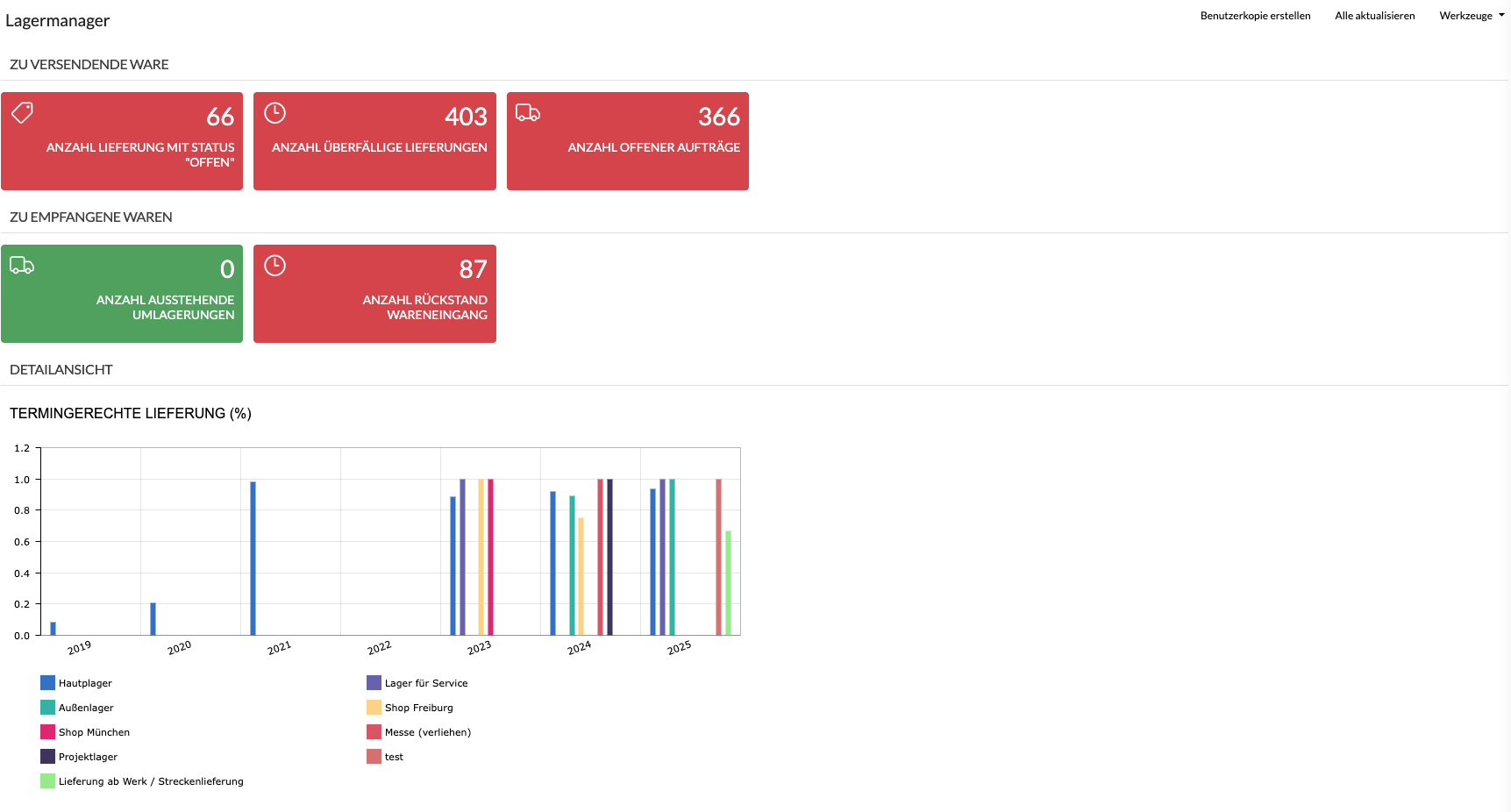Click the blue 2021 Hautplager bar

tap(253, 558)
